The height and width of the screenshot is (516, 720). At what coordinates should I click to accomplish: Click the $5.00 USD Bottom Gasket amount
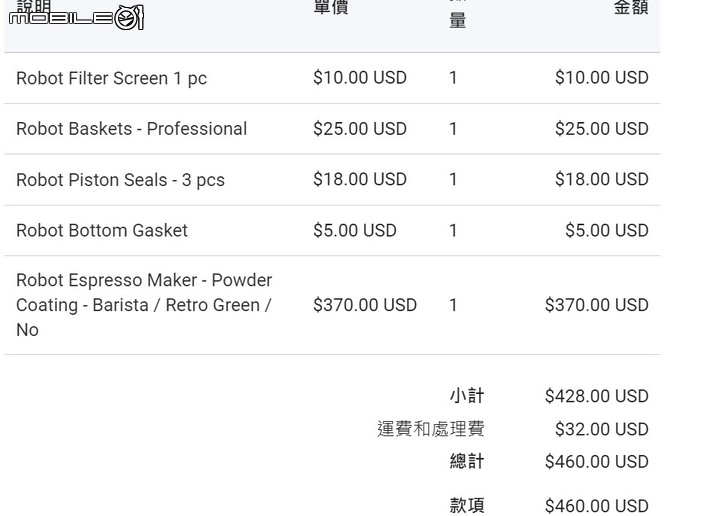pyautogui.click(x=607, y=230)
